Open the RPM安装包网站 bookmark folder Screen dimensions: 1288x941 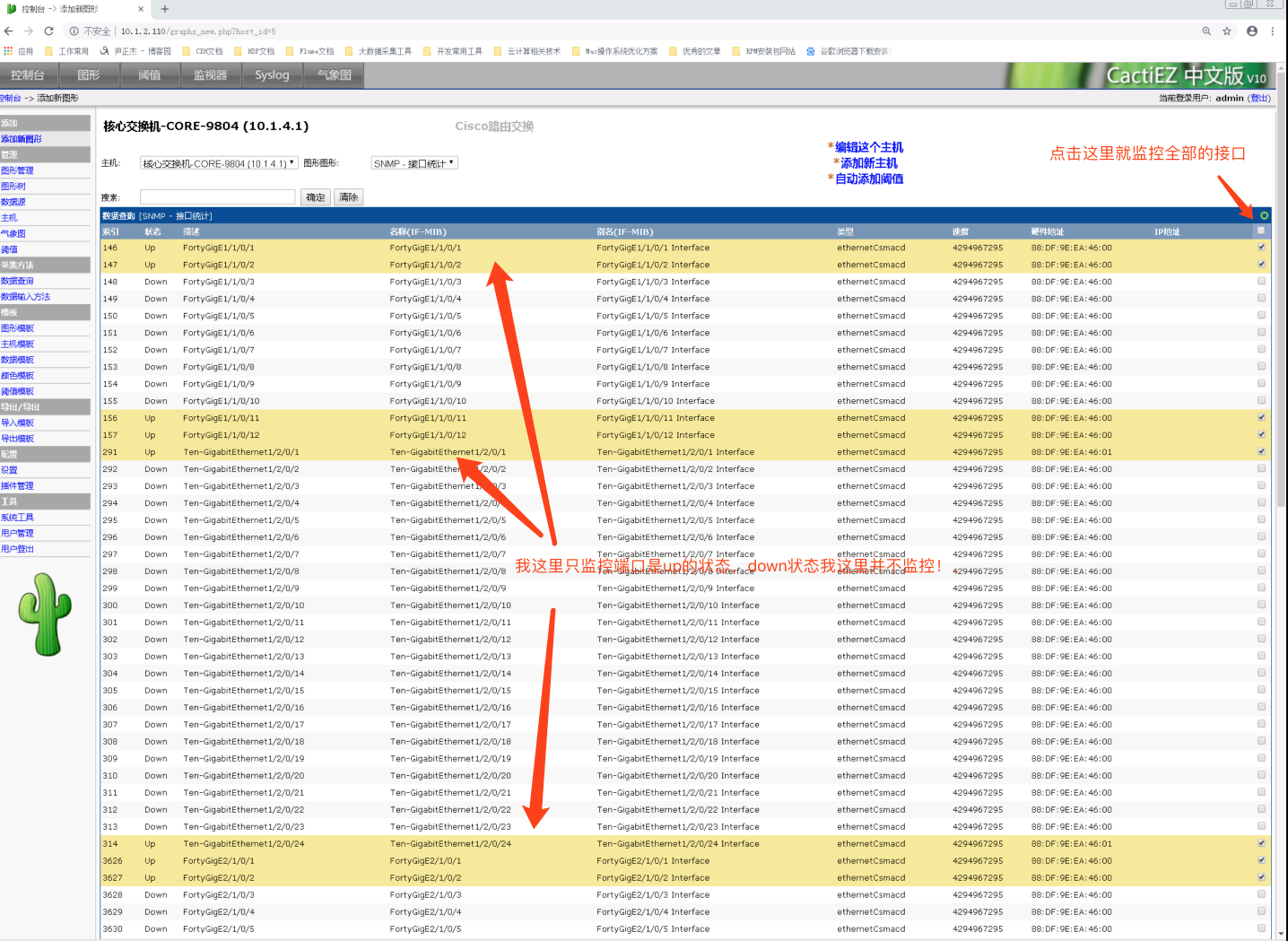click(x=763, y=51)
